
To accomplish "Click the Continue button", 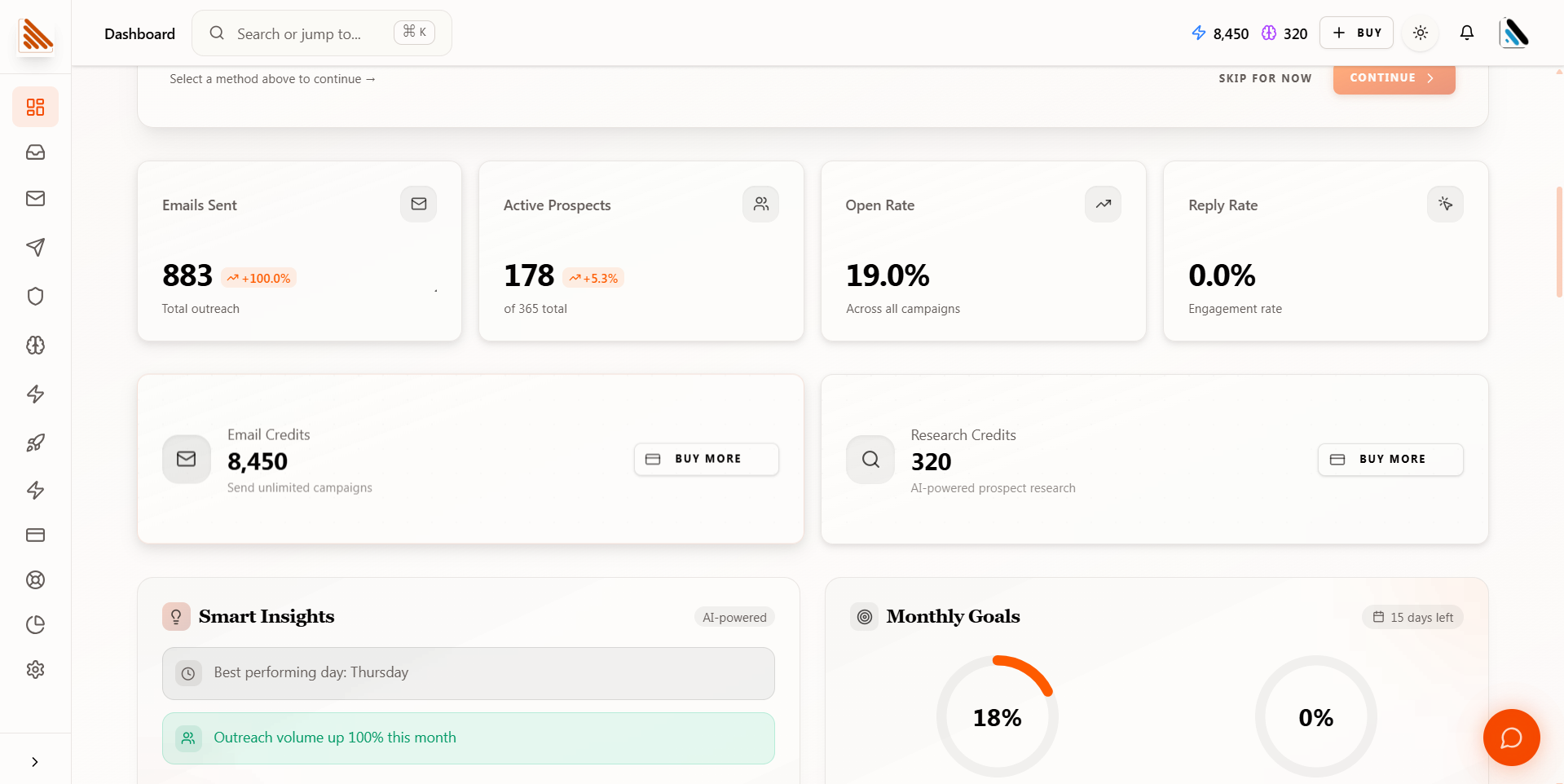I will (x=1393, y=78).
